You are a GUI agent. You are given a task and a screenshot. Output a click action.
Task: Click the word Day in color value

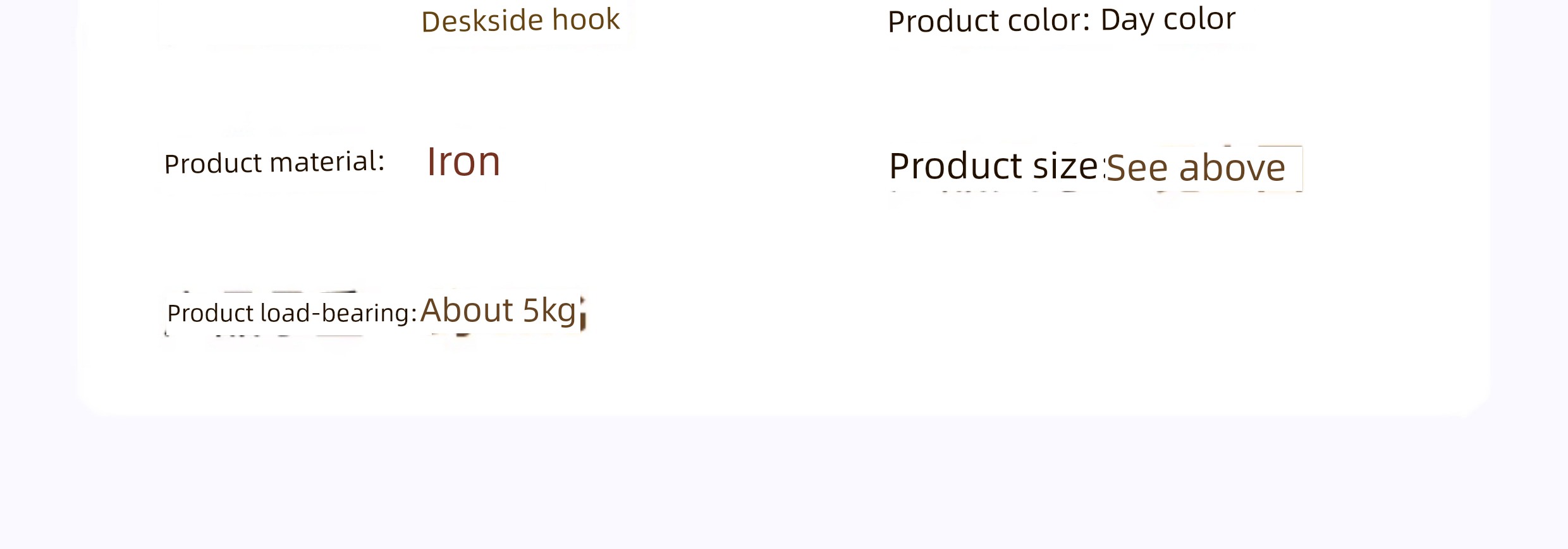click(1127, 20)
